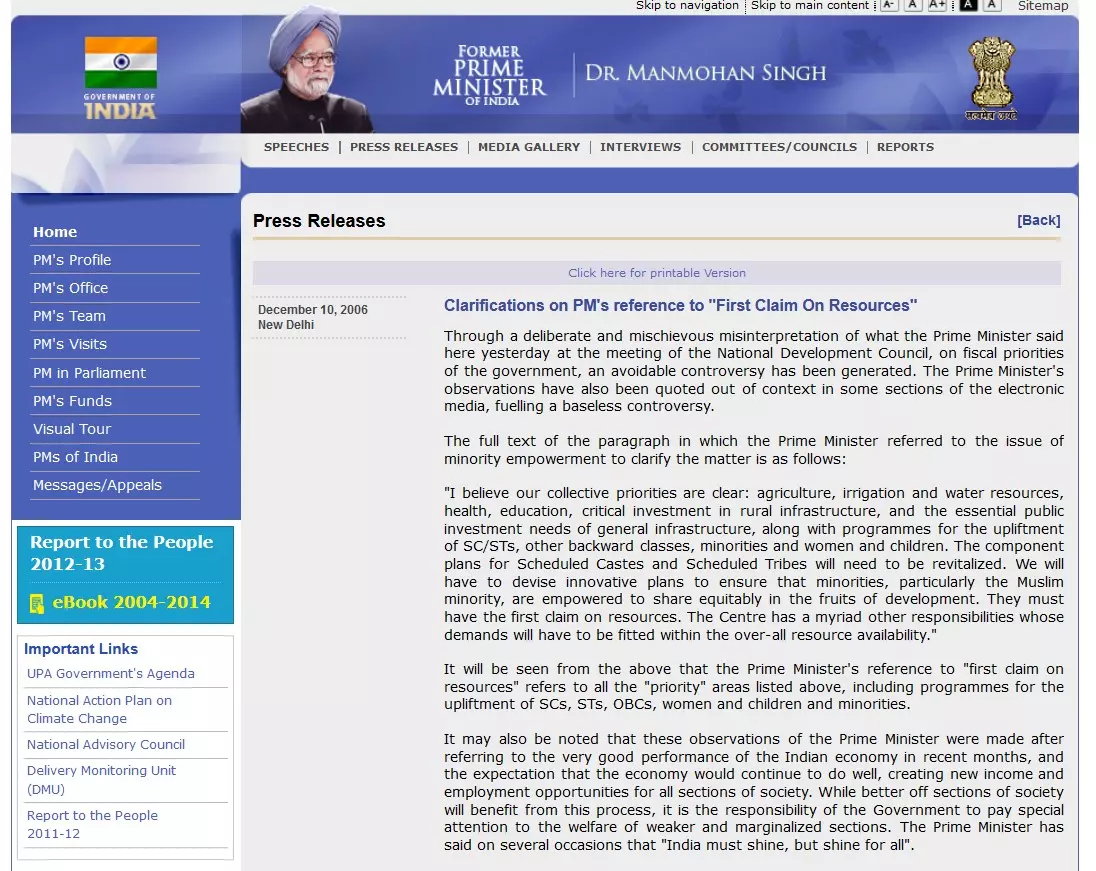Image resolution: width=1096 pixels, height=871 pixels.
Task: Click the national emblem of India
Action: pos(991,78)
